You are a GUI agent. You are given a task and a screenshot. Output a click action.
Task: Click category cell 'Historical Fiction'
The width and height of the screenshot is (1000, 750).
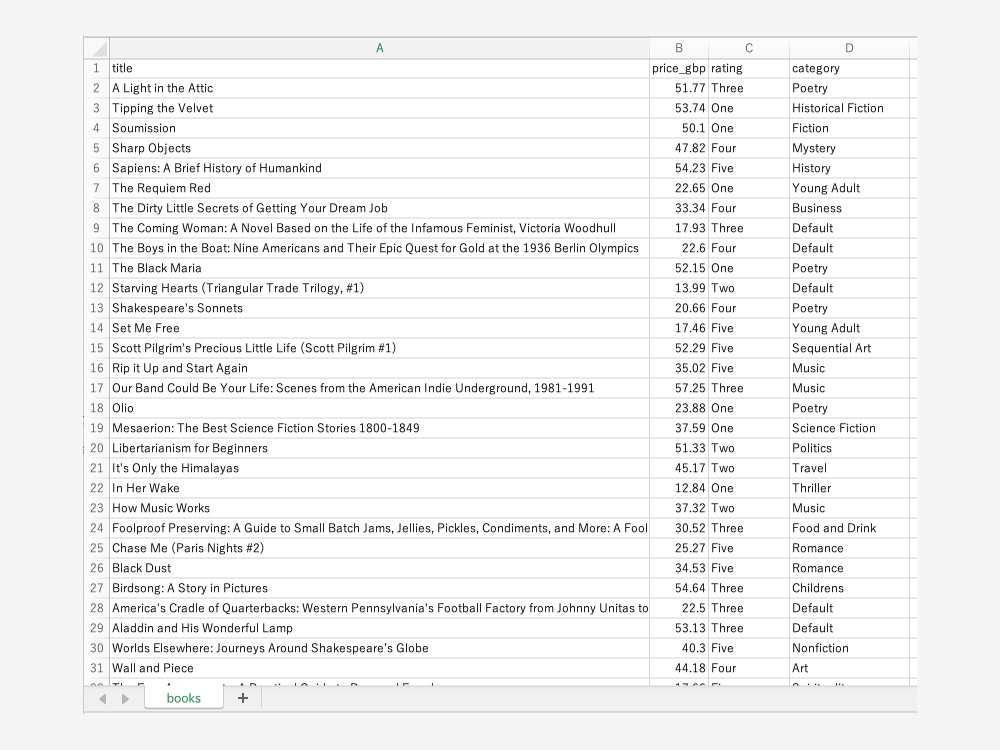click(849, 108)
